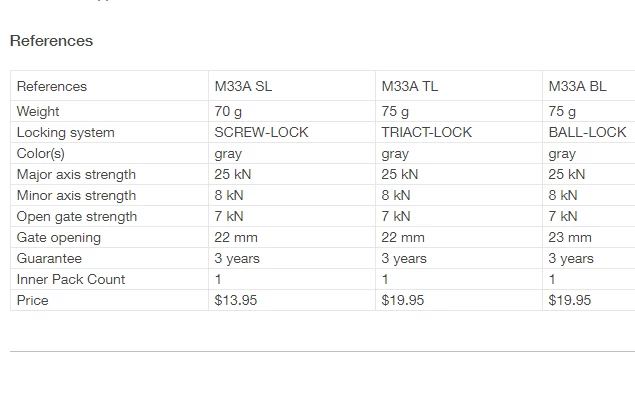Select the M33A SL column header
This screenshot has width=635, height=404.
point(243,86)
